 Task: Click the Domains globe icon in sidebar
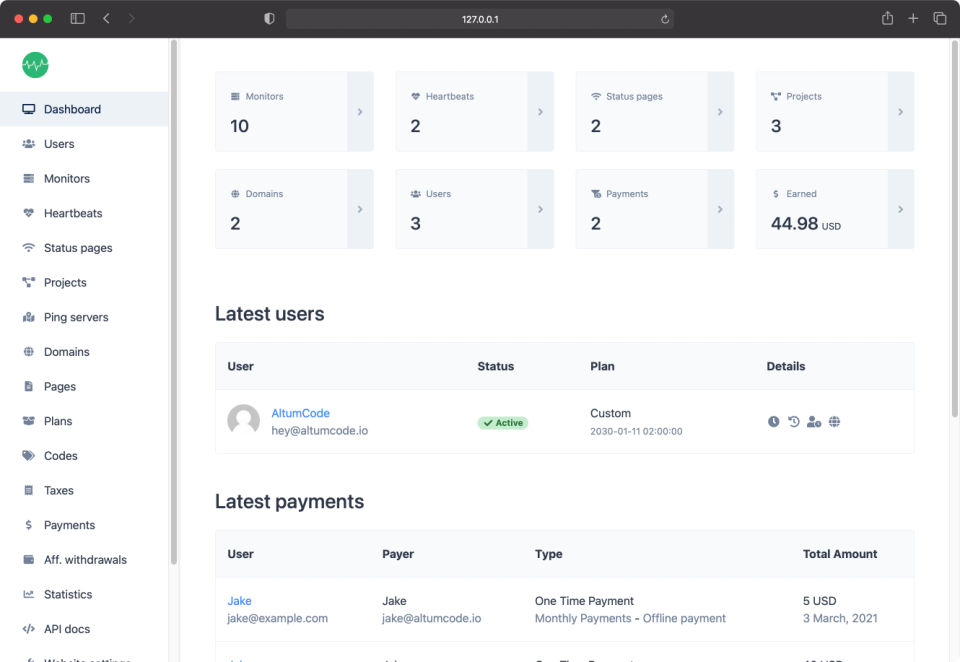pyautogui.click(x=28, y=352)
